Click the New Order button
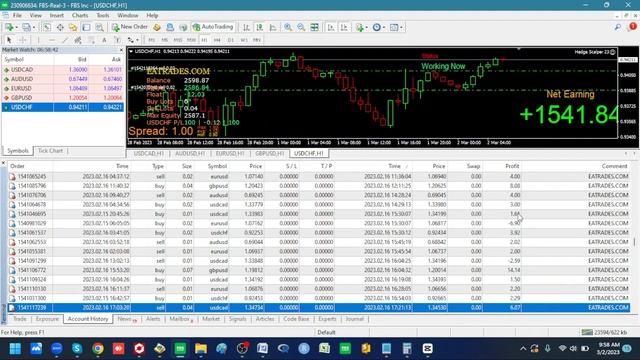The width and height of the screenshot is (640, 360). click(x=130, y=27)
